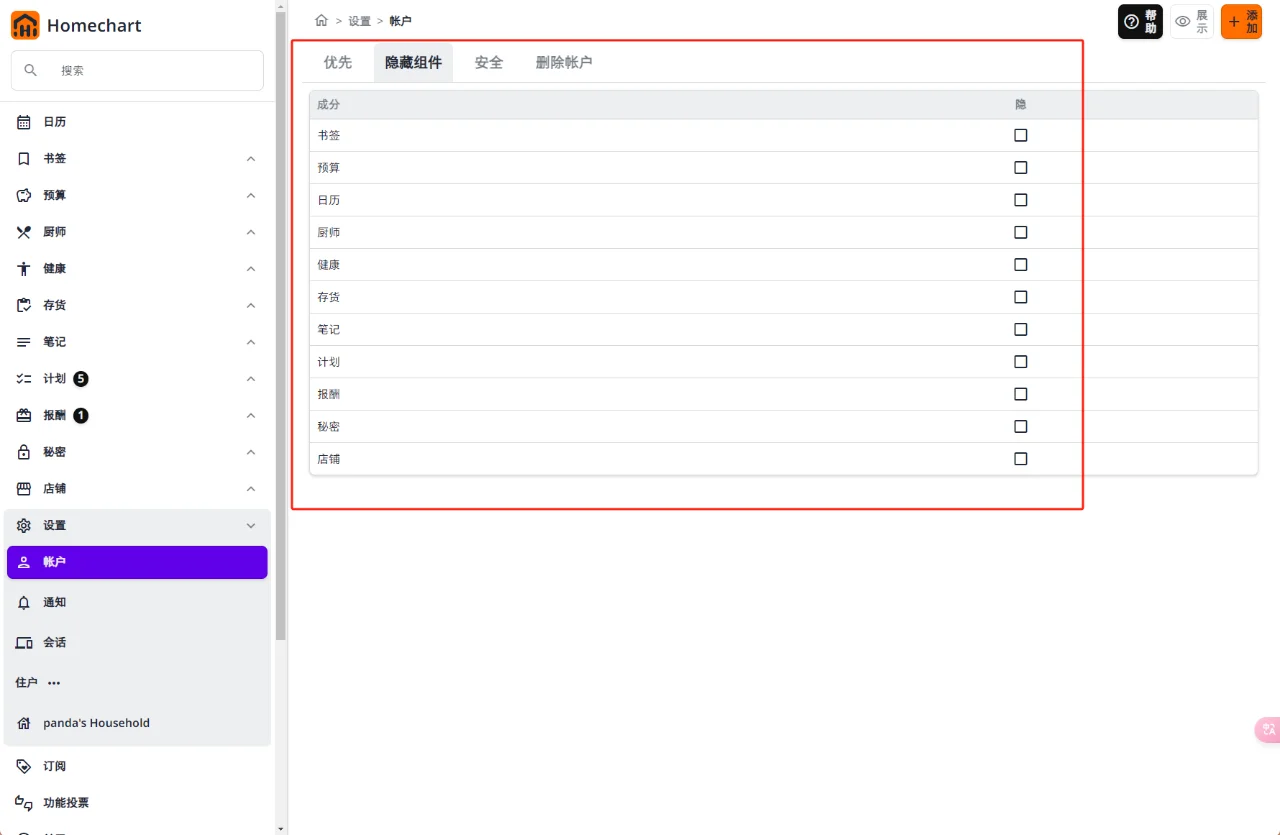Open the 删除帐户 tab
The image size is (1280, 835).
tap(564, 62)
